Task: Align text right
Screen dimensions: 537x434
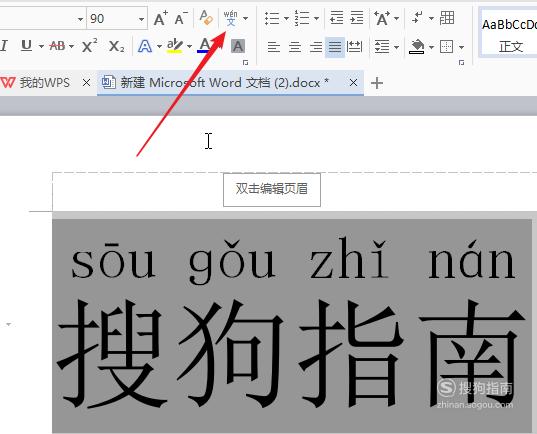Action: click(x=315, y=47)
